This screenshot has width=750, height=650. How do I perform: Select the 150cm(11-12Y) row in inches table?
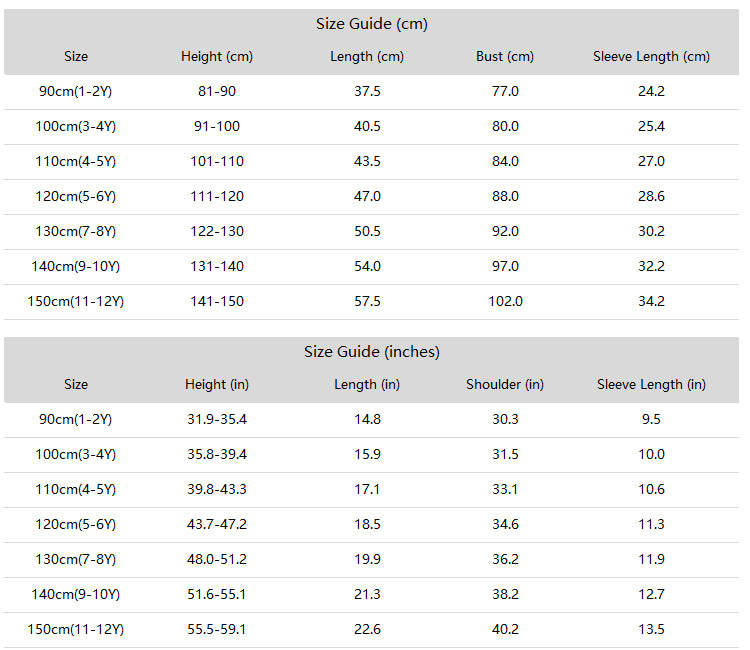372,629
